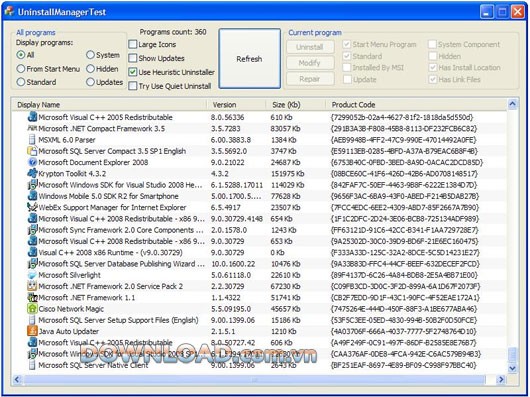Screen dimensions: 530x397
Task: Click the SQL Server Database Publishing Wizard icon
Action: 32,264
